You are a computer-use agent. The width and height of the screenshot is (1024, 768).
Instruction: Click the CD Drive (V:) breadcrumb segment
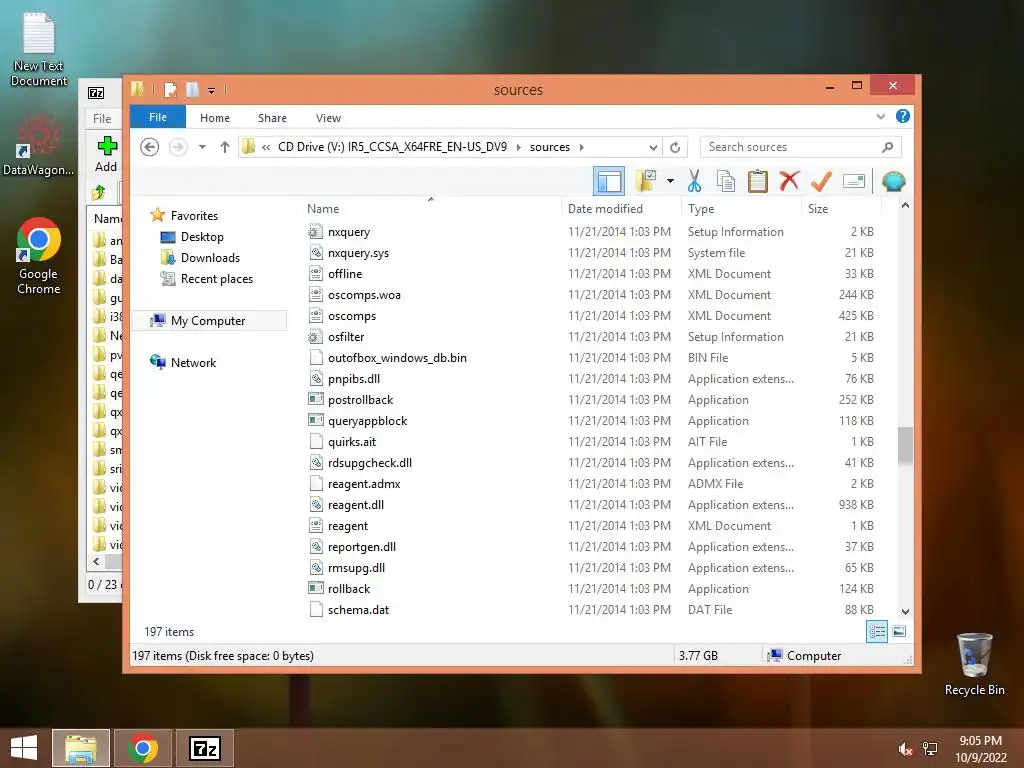(x=392, y=147)
